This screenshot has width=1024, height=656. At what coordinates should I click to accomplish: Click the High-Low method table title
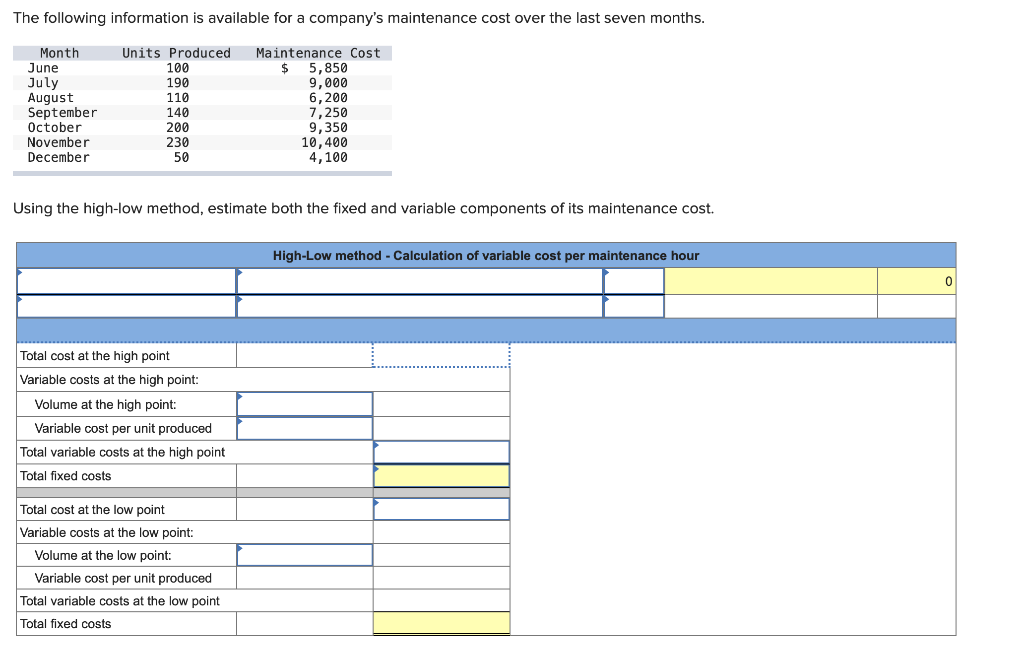tap(486, 255)
